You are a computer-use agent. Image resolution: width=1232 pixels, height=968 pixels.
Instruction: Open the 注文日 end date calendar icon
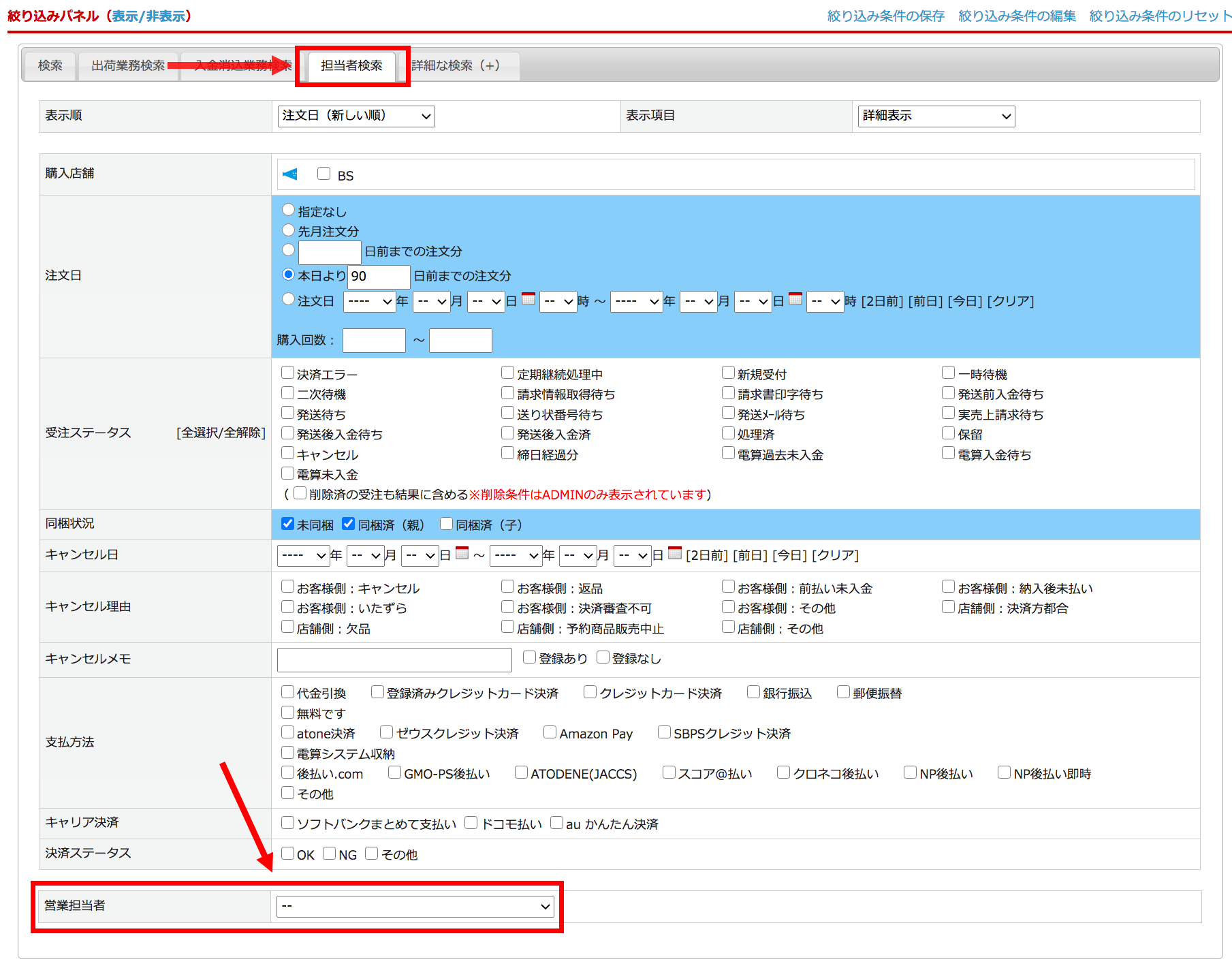click(795, 299)
